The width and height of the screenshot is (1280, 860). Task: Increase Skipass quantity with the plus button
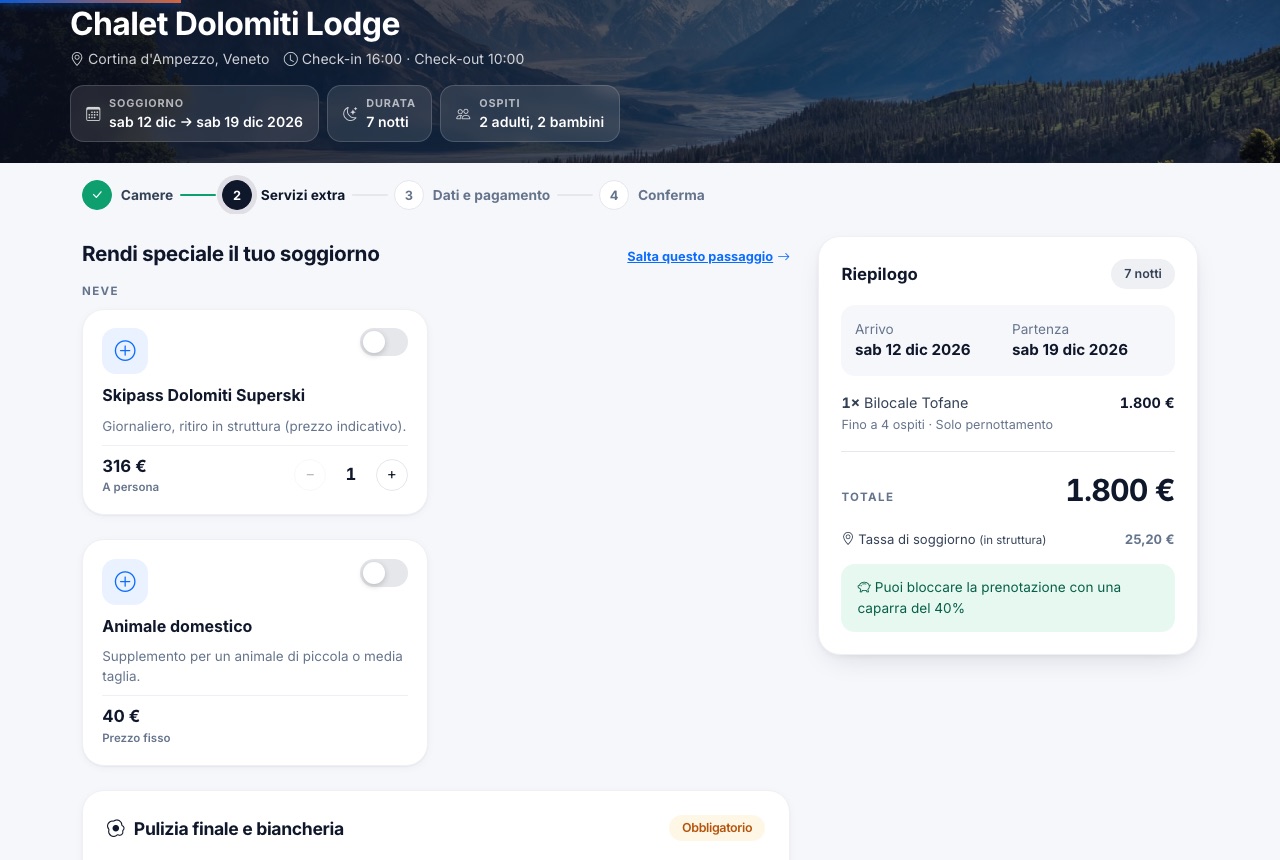(x=392, y=475)
